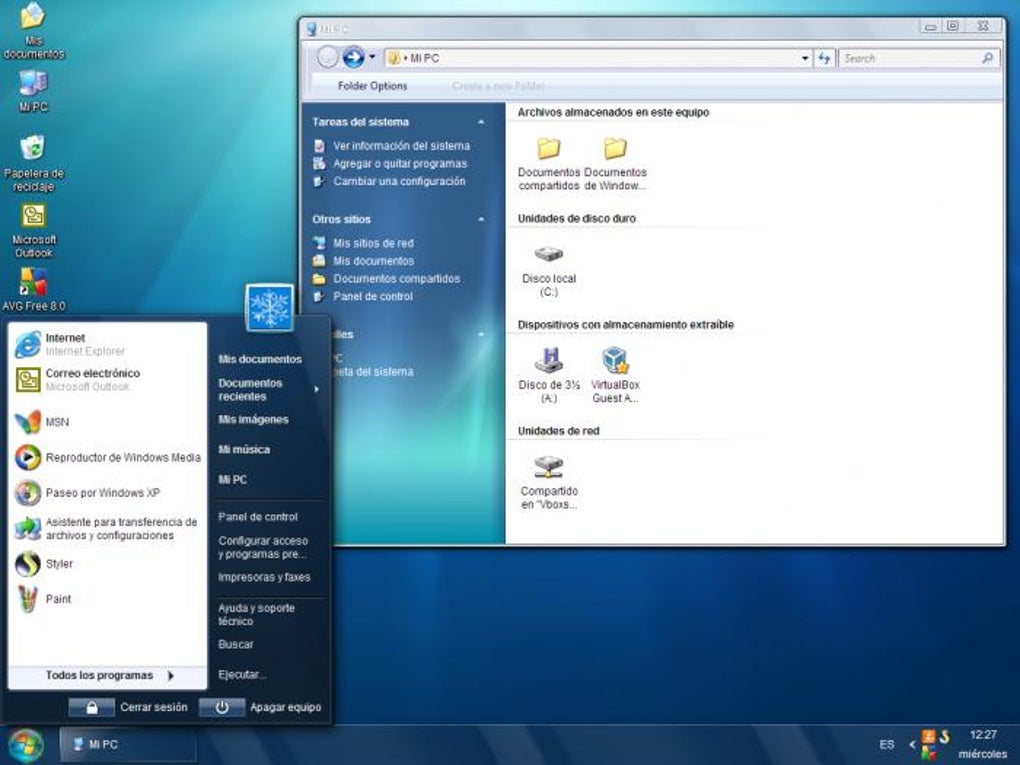Image resolution: width=1020 pixels, height=765 pixels.
Task: Open Mis documentos in Start menu
Action: tap(260, 359)
